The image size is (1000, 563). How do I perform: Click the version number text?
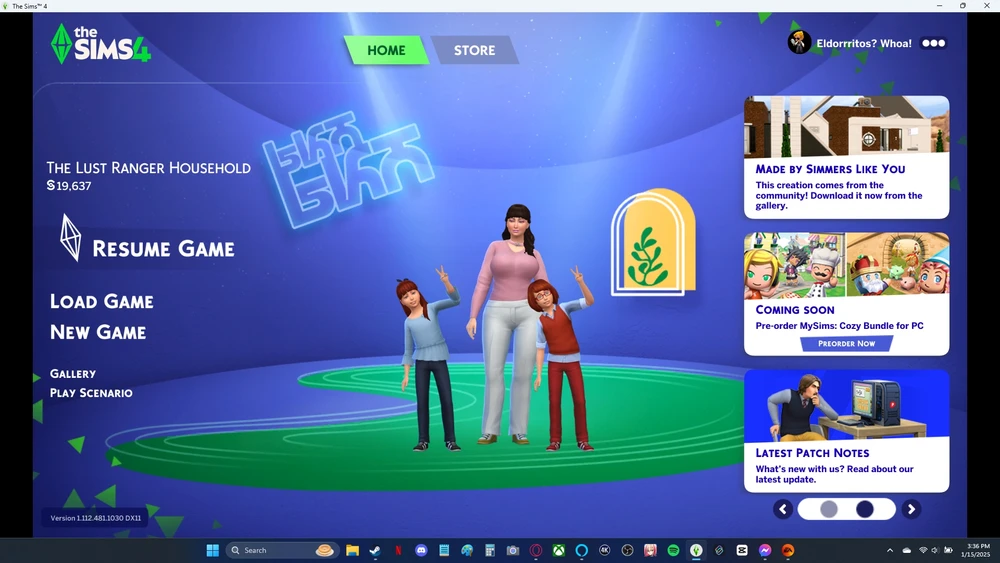96,518
